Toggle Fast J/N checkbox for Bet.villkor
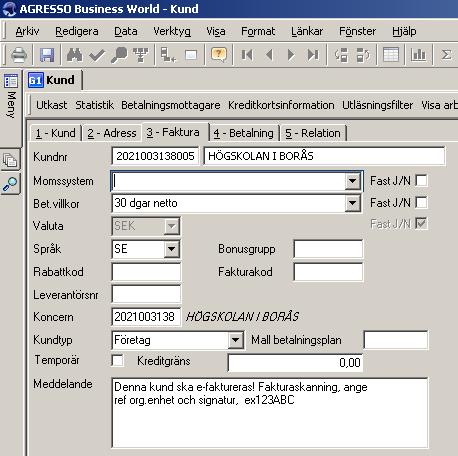 click(422, 203)
